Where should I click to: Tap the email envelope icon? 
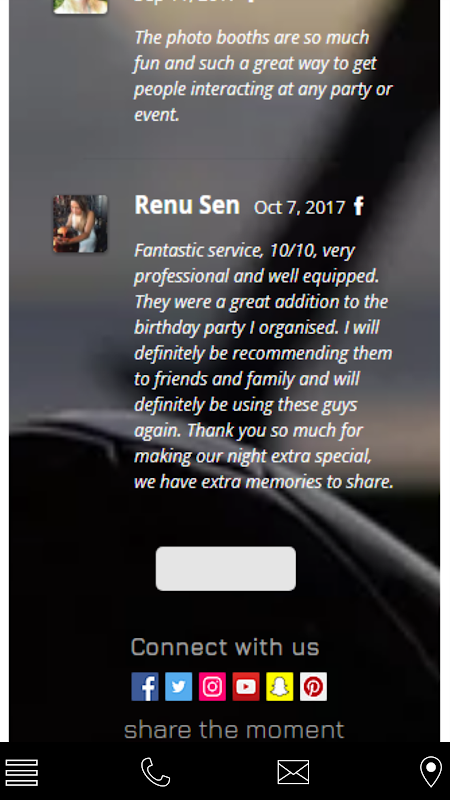tap(293, 772)
